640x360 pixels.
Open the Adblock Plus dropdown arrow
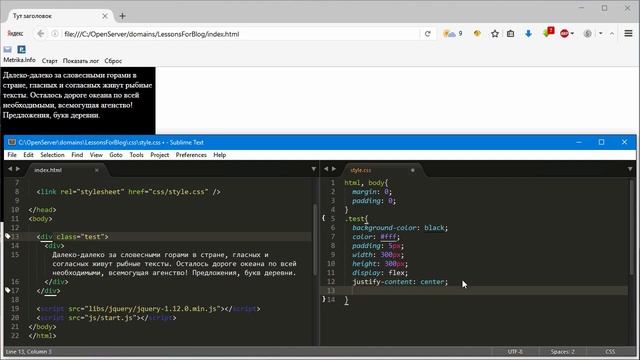pyautogui.click(x=572, y=34)
